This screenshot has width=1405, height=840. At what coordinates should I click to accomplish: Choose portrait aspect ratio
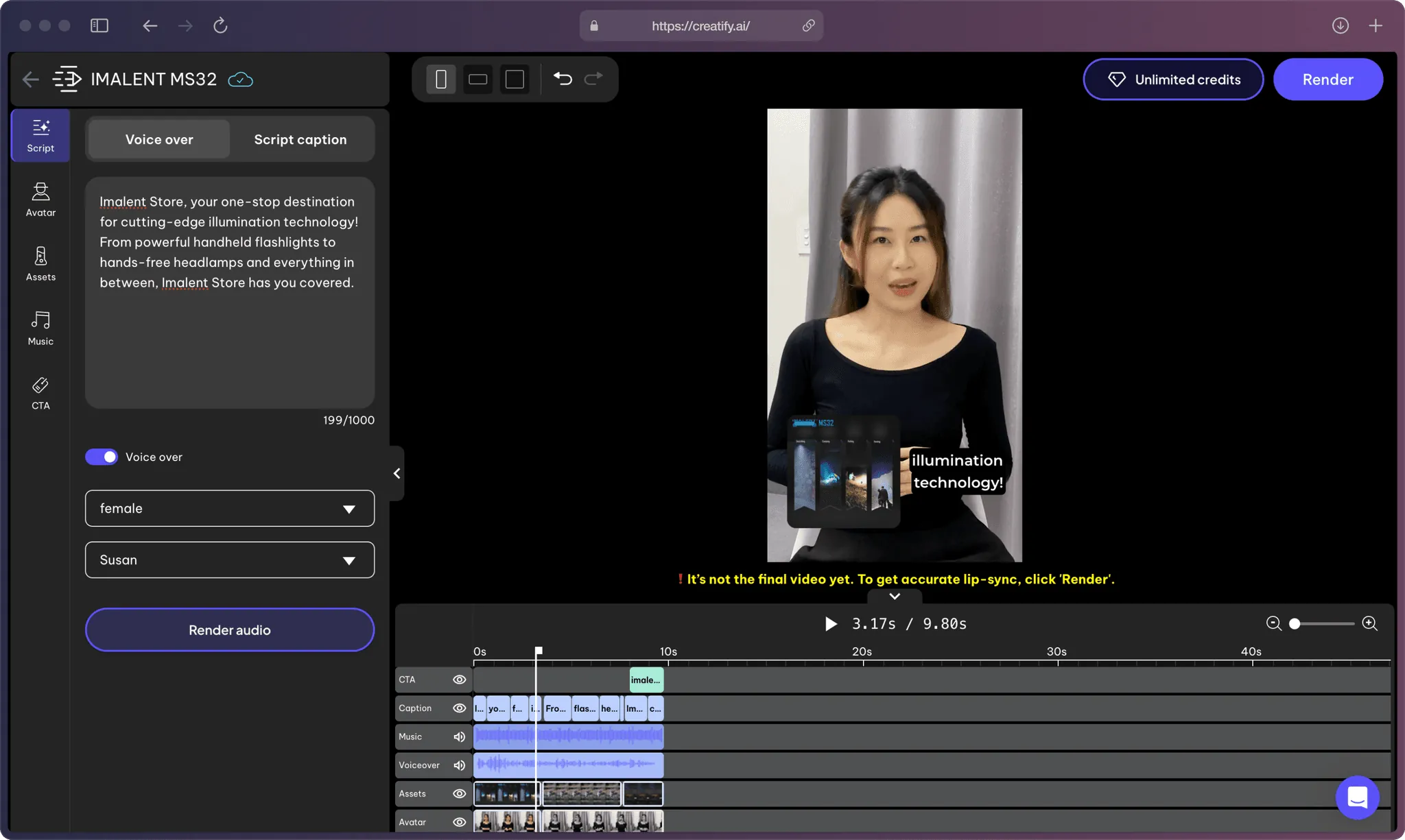tap(441, 80)
